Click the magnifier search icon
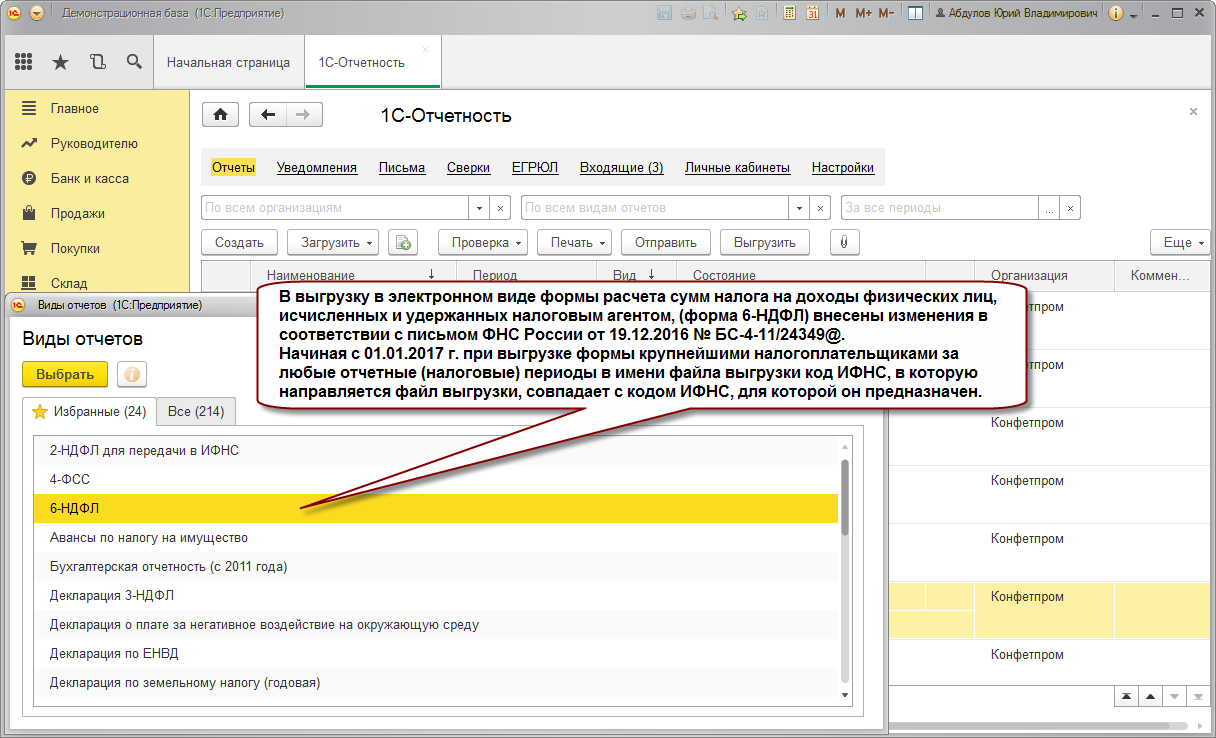This screenshot has width=1216, height=738. click(x=134, y=62)
